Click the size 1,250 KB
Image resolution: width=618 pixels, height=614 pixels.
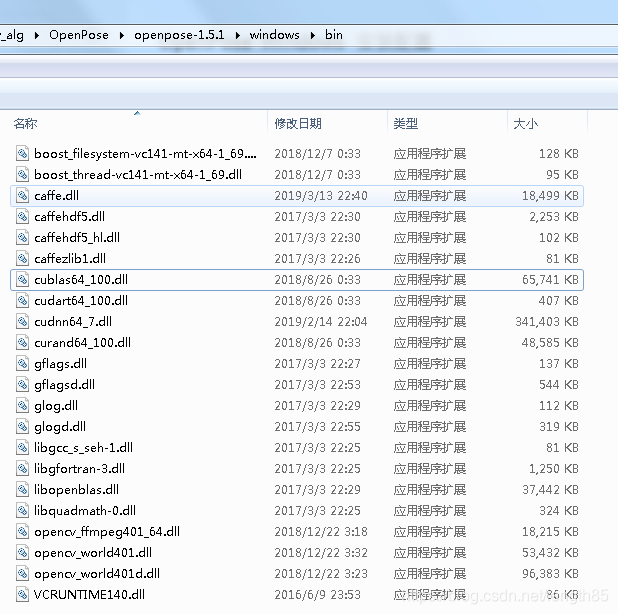pyautogui.click(x=554, y=469)
